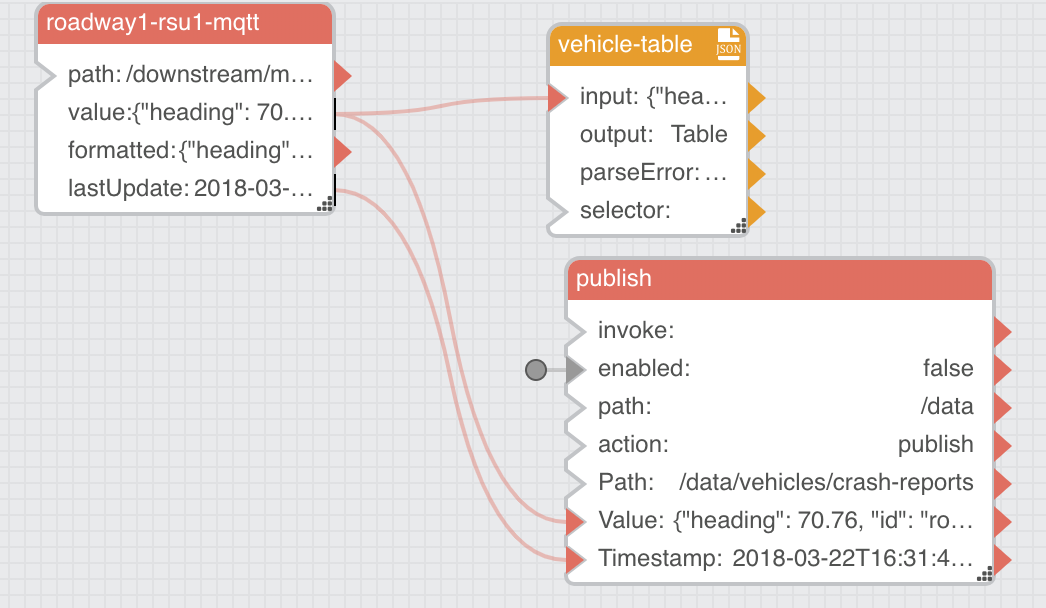The height and width of the screenshot is (608, 1046).
Task: Click the invoke row output arrow on publish
Action: [1003, 331]
